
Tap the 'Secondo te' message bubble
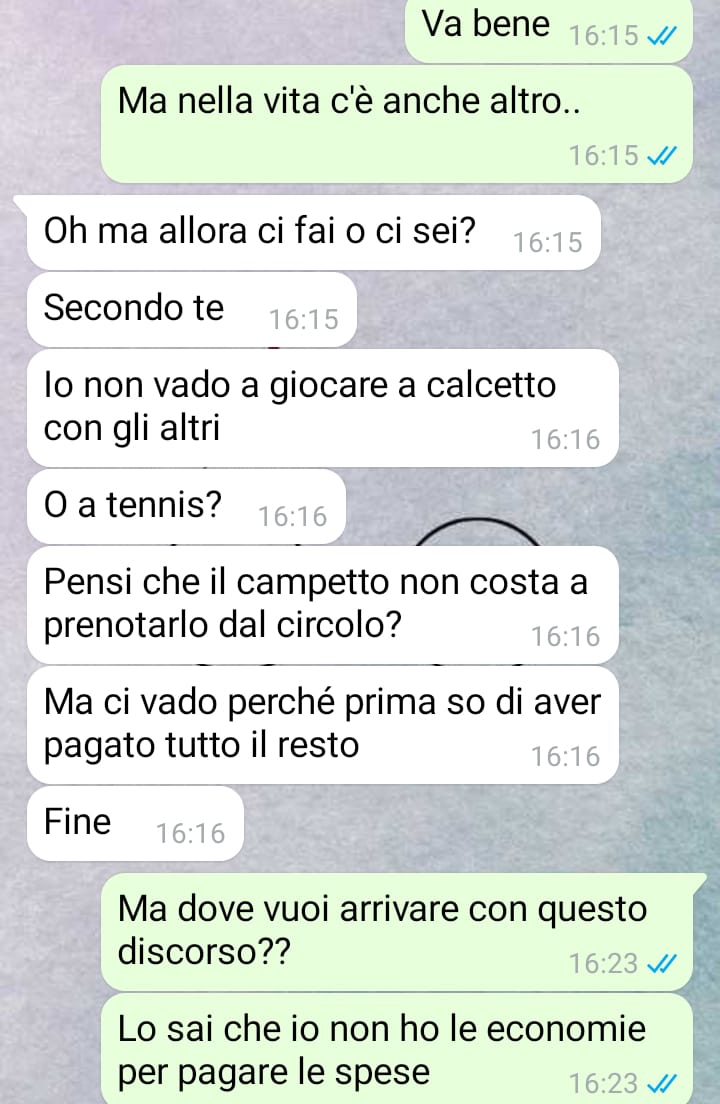tap(191, 310)
